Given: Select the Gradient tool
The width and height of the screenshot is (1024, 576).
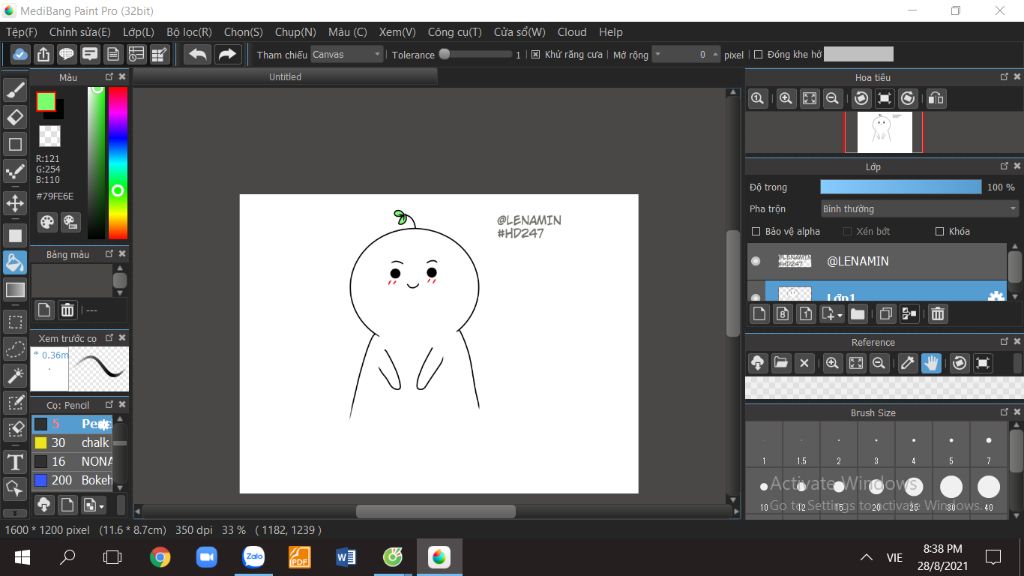Looking at the screenshot, I should click(15, 290).
